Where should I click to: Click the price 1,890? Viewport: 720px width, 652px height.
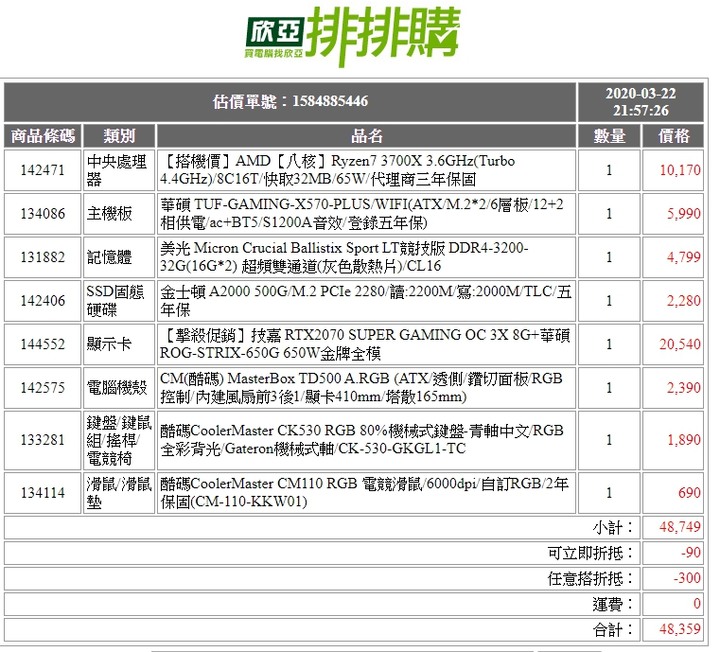click(x=684, y=440)
